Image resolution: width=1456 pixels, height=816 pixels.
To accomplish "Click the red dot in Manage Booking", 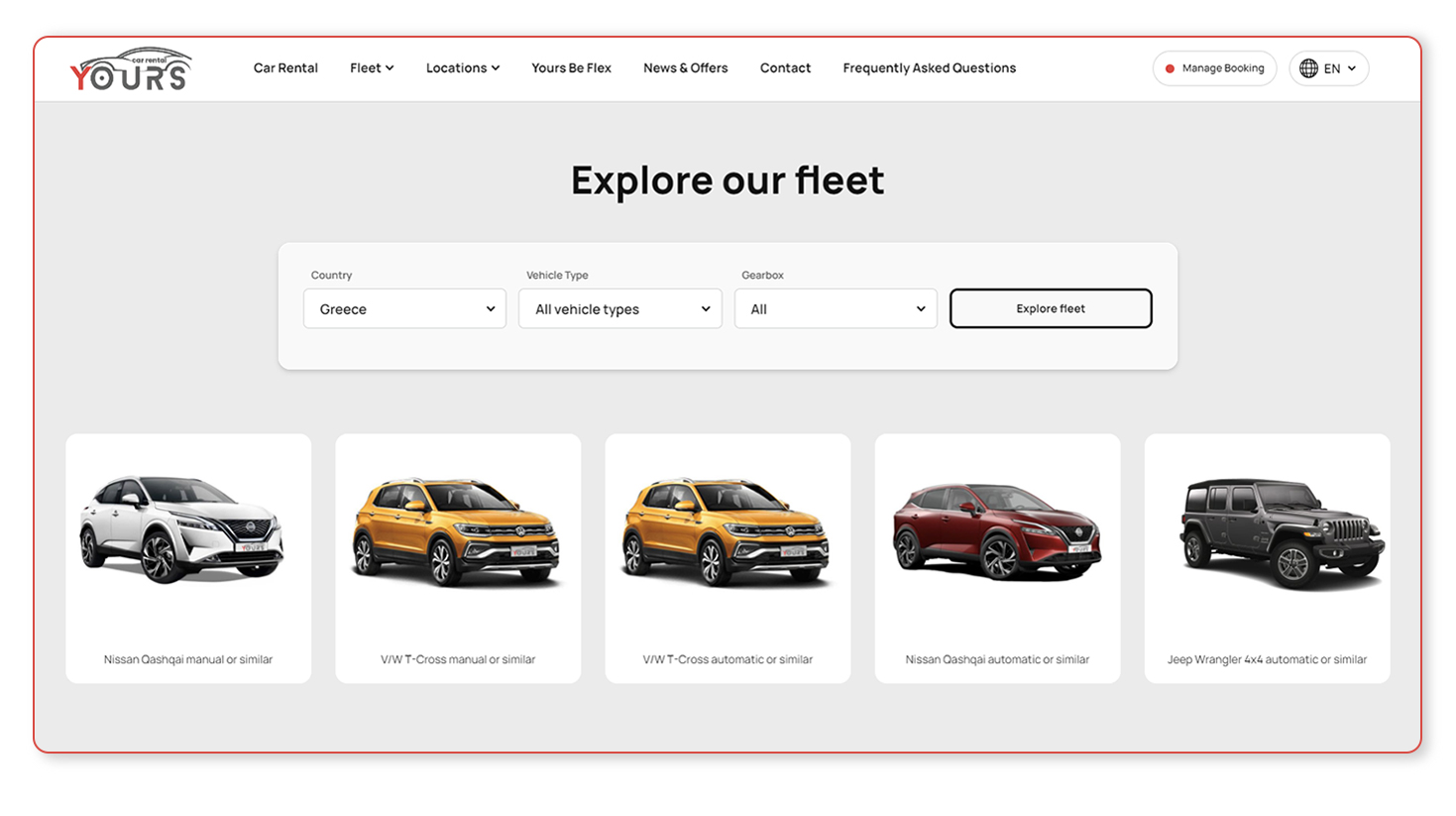I will tap(1170, 68).
